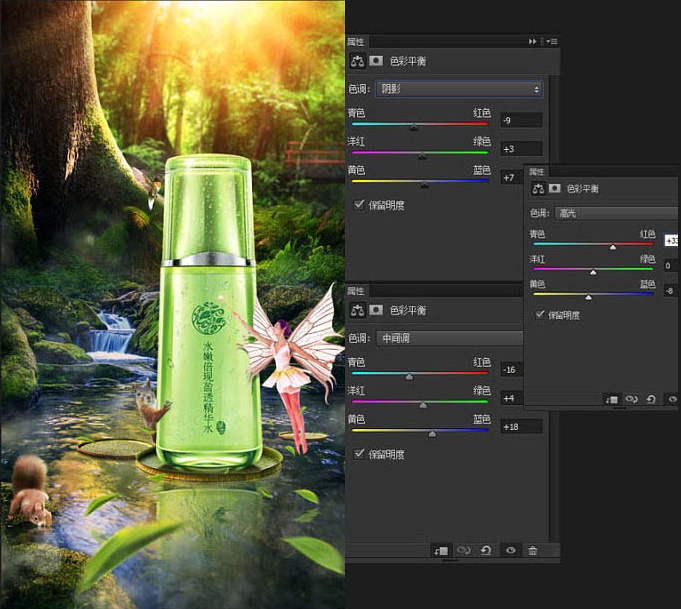
Task: Click the 黄色-蓝色 value field showing +18
Action: 522,426
